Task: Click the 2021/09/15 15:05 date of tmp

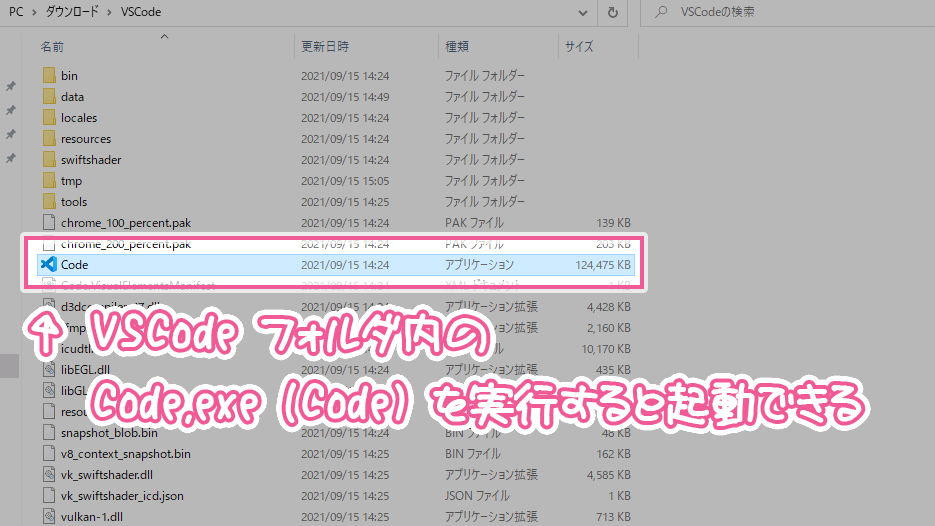Action: 345,181
